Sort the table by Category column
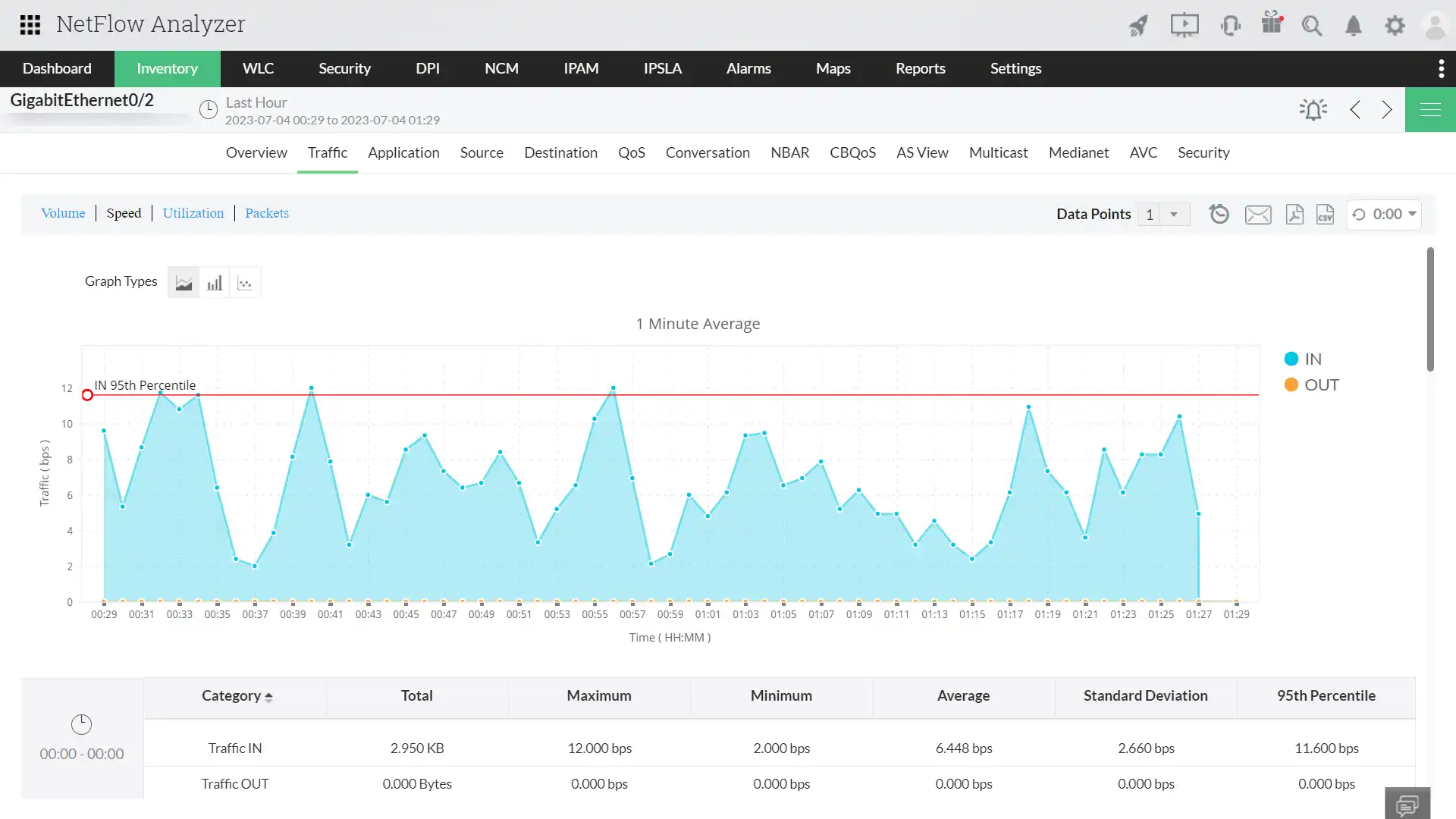The height and width of the screenshot is (819, 1456). (x=237, y=695)
